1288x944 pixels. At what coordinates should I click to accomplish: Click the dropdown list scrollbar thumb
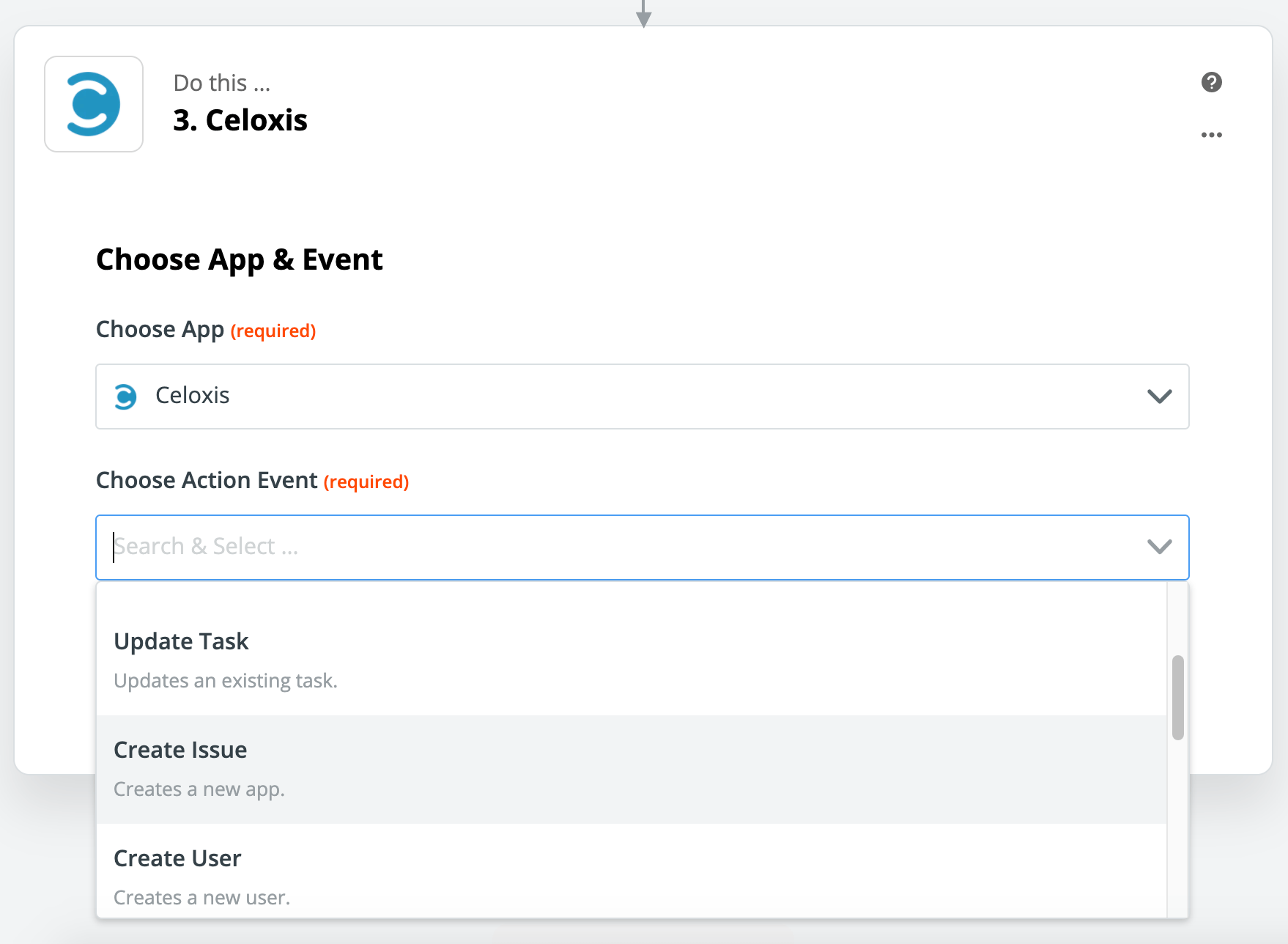point(1177,697)
